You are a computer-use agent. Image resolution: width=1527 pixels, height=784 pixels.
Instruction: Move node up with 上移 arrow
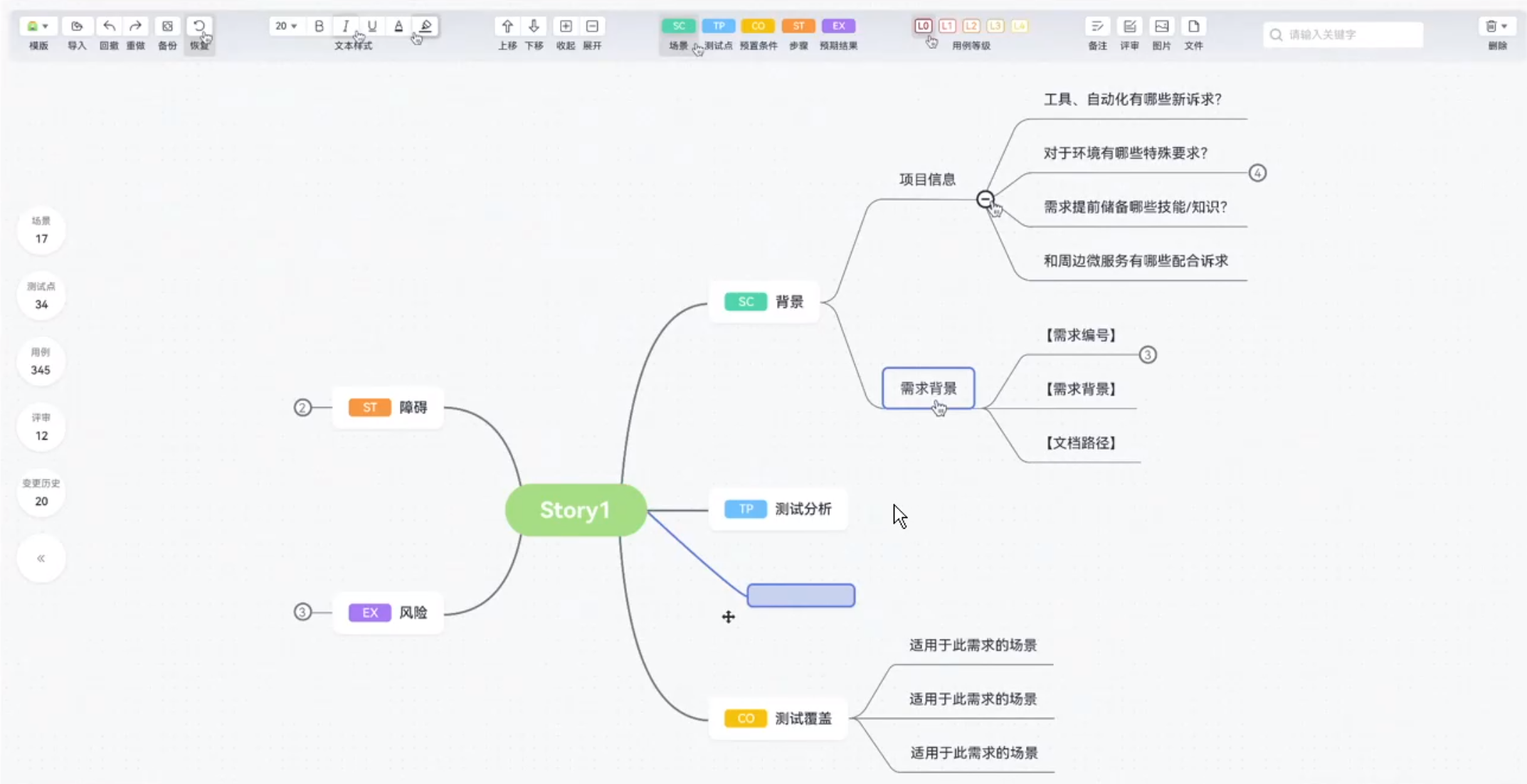(507, 26)
